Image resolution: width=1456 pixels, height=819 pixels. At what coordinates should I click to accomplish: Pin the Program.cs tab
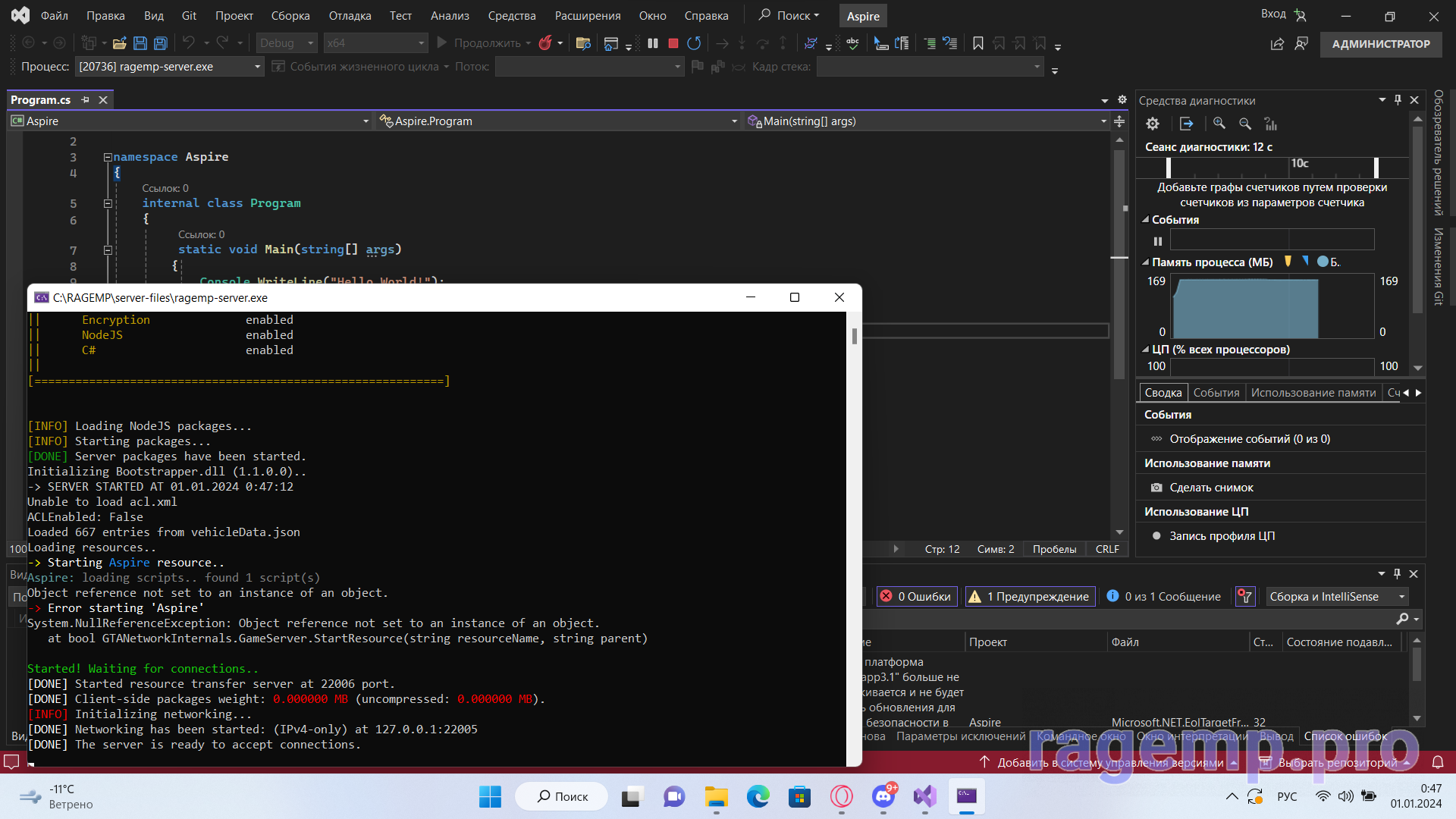[x=85, y=100]
